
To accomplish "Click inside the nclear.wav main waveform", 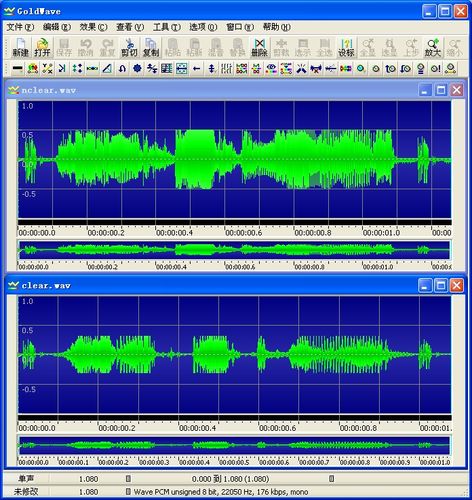I will (x=235, y=159).
